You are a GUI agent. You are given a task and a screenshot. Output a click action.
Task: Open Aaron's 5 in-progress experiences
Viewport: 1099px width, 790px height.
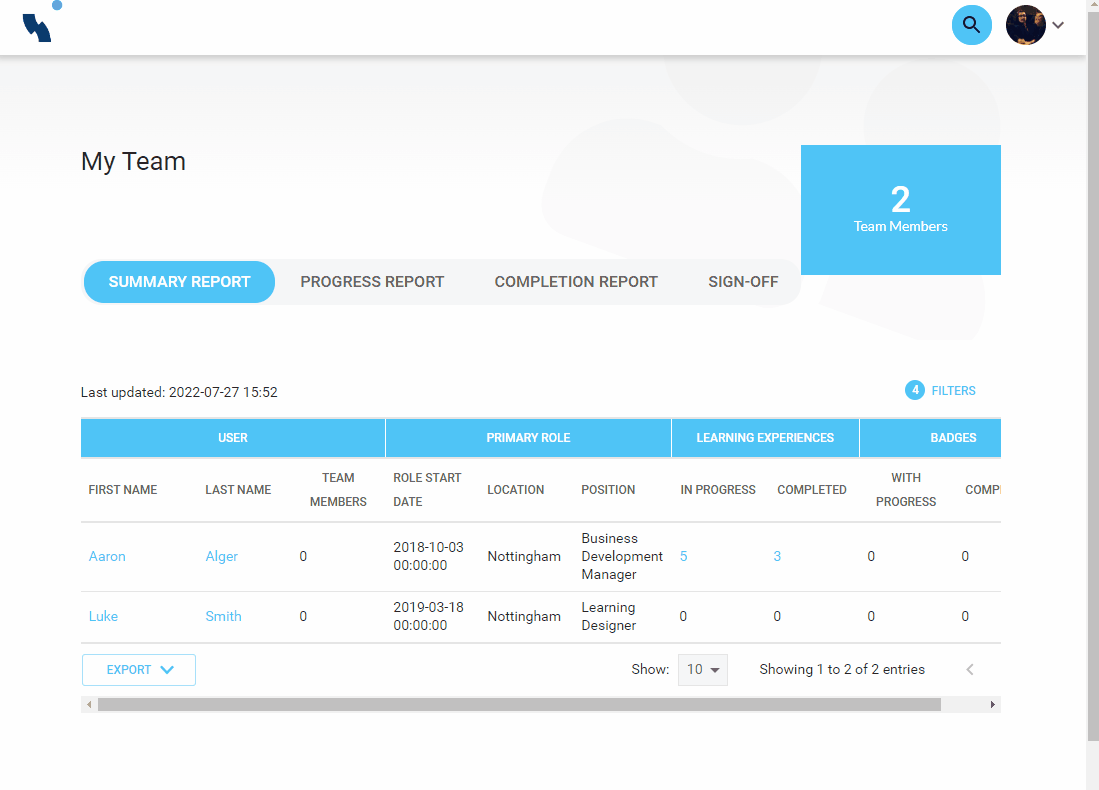[x=684, y=557]
